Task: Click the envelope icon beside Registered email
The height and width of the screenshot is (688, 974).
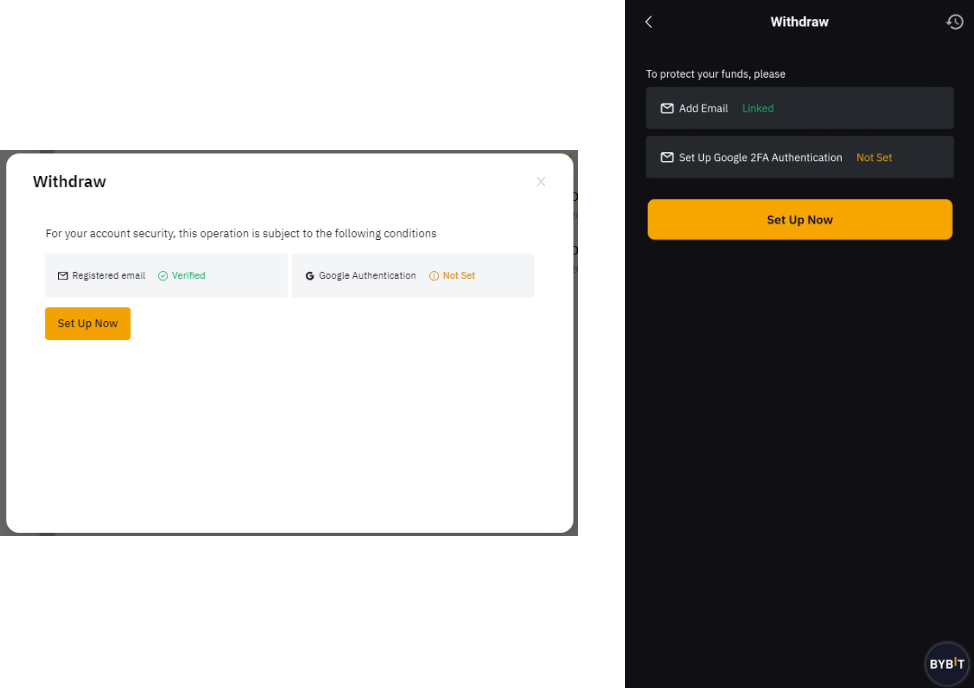Action: [63, 276]
